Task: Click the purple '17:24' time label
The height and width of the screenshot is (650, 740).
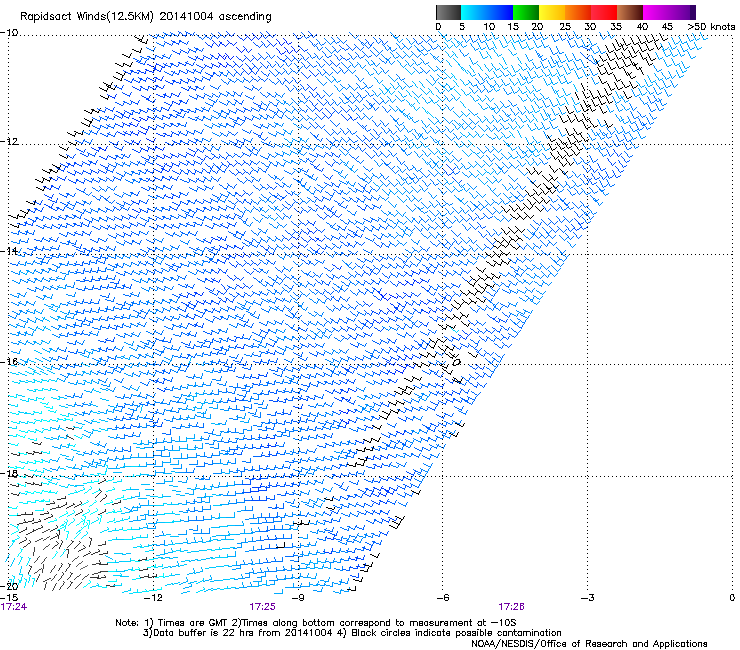Action: click(x=14, y=607)
